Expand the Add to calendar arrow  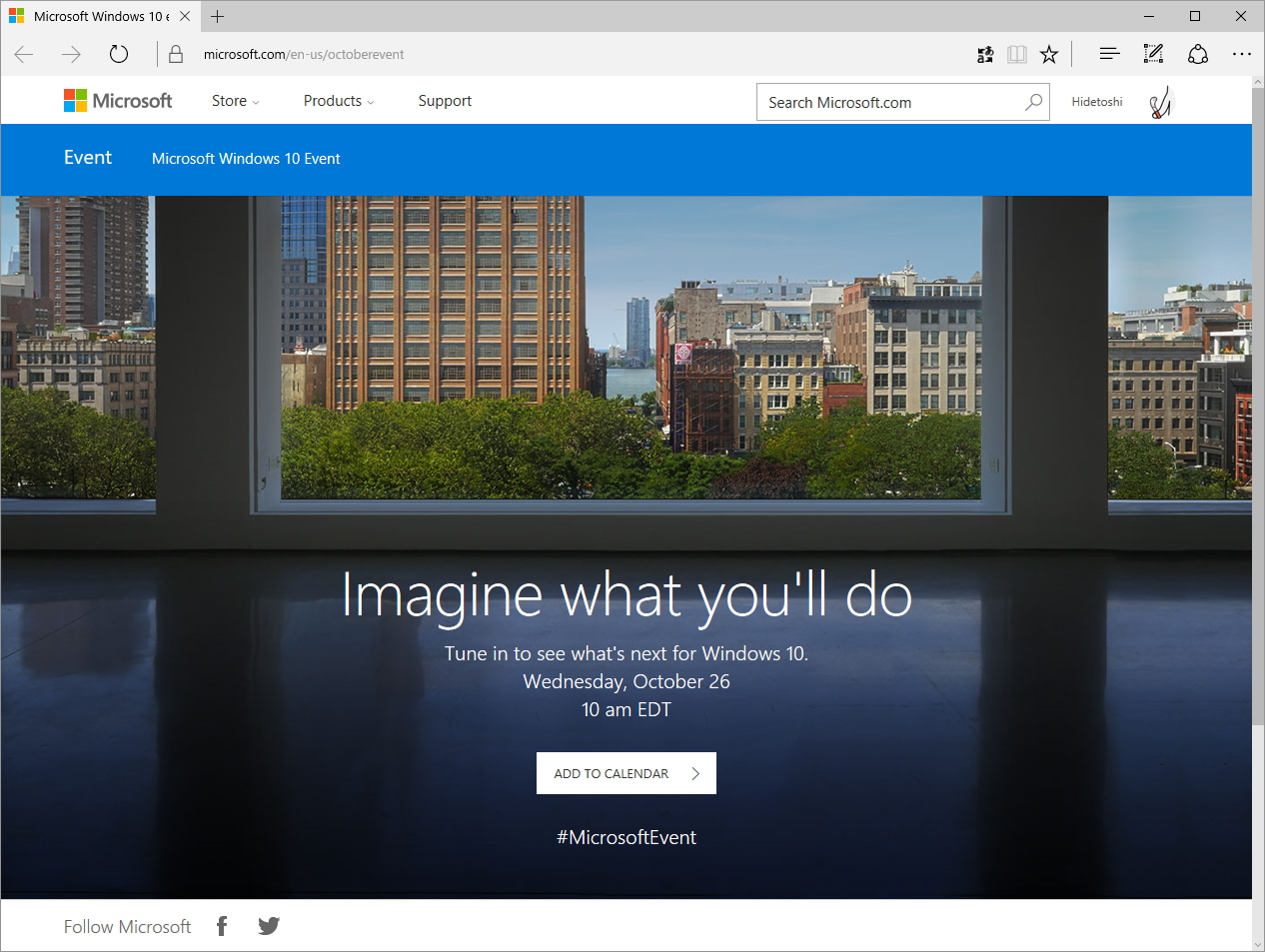pyautogui.click(x=696, y=772)
